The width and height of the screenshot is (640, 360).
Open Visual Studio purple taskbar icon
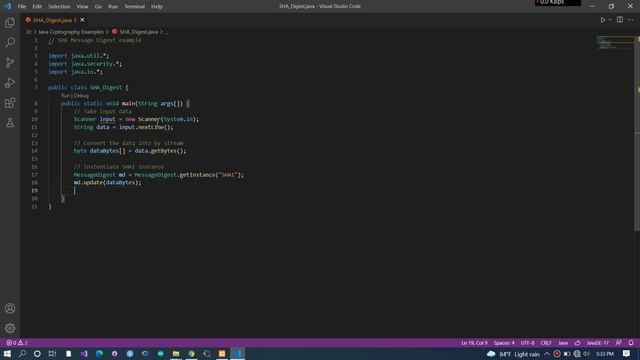point(84,353)
